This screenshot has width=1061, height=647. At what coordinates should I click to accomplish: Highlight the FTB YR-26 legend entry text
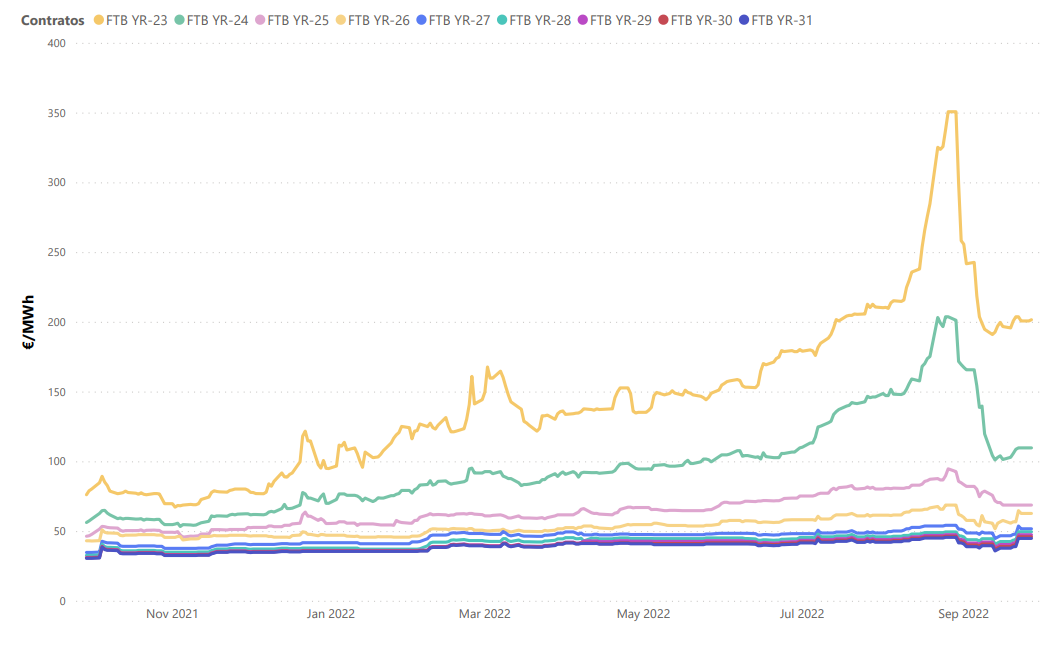(378, 20)
